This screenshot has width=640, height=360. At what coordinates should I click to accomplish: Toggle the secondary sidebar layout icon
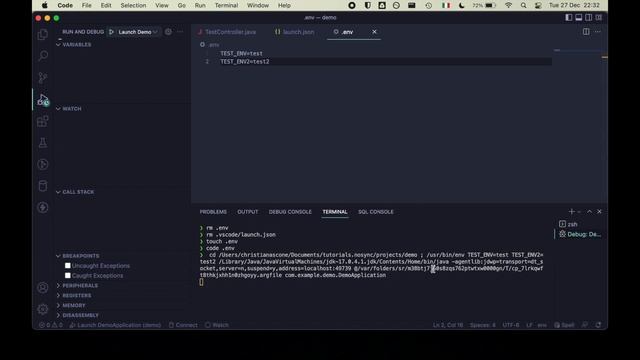(x=589, y=18)
